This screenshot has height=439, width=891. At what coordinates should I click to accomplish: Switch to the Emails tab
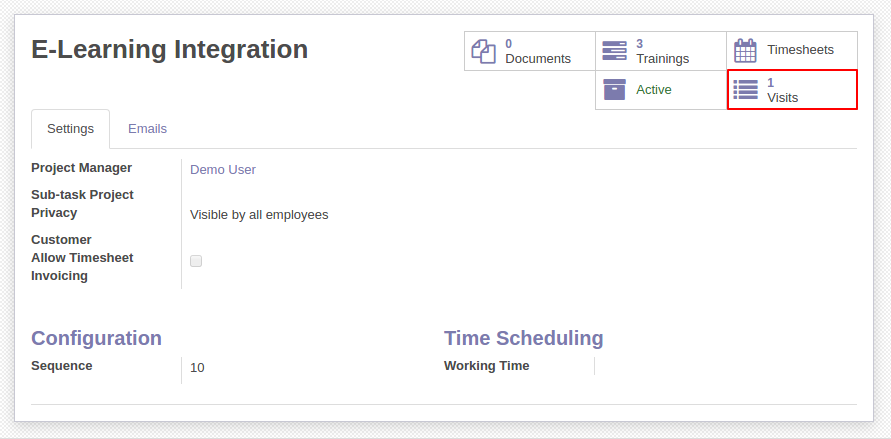click(x=147, y=129)
